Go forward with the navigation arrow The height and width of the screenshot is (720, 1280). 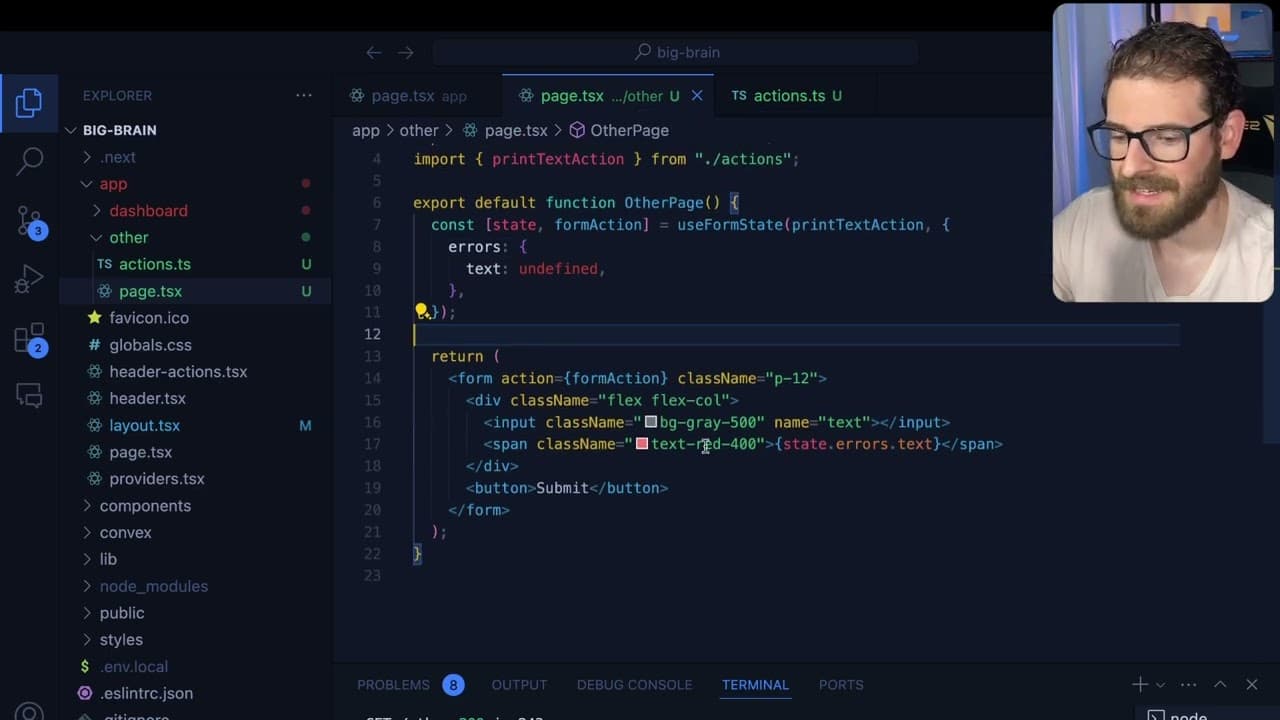pos(405,52)
